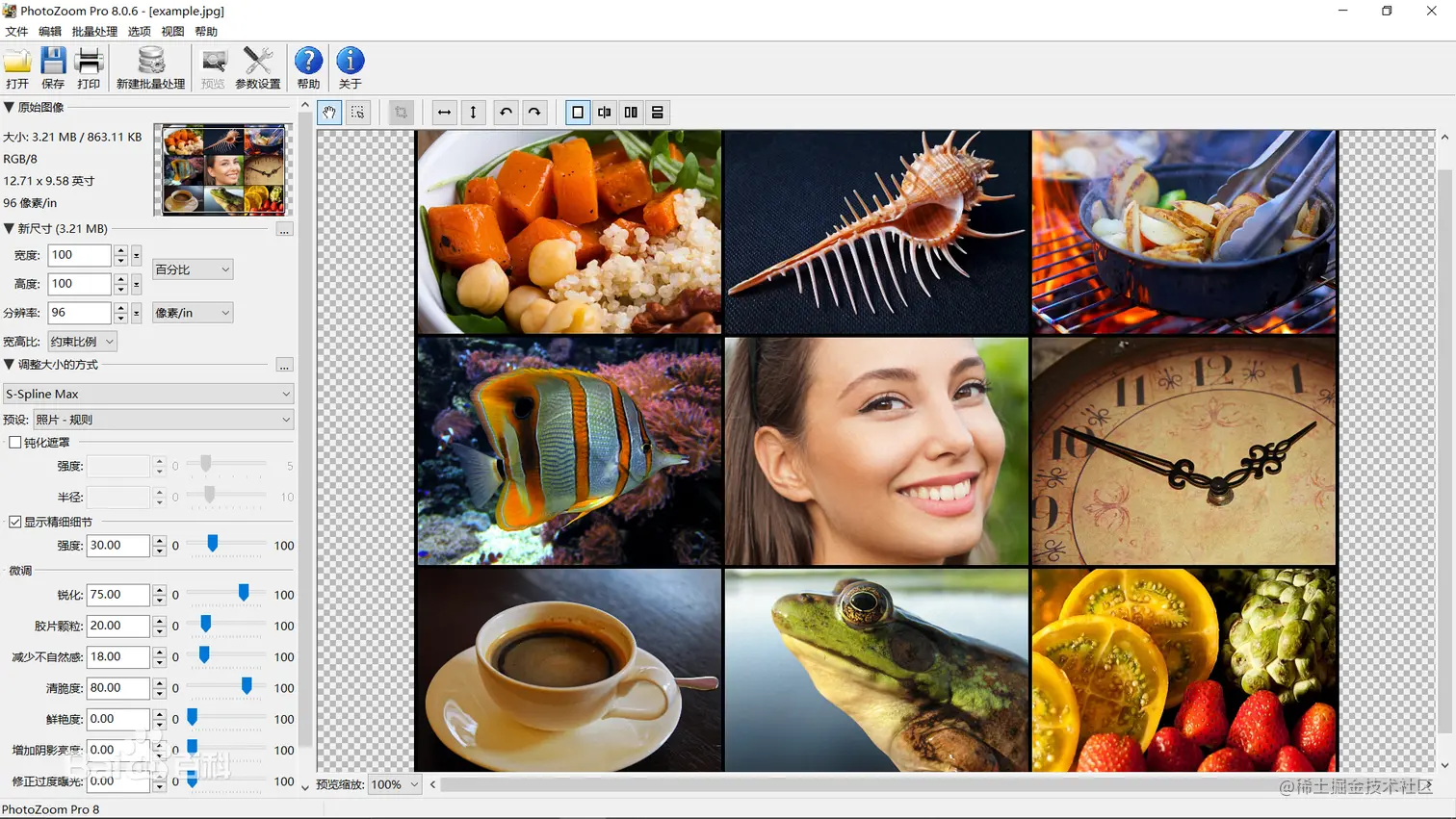
Task: Click the ... button next to 新尺寸
Action: point(284,229)
